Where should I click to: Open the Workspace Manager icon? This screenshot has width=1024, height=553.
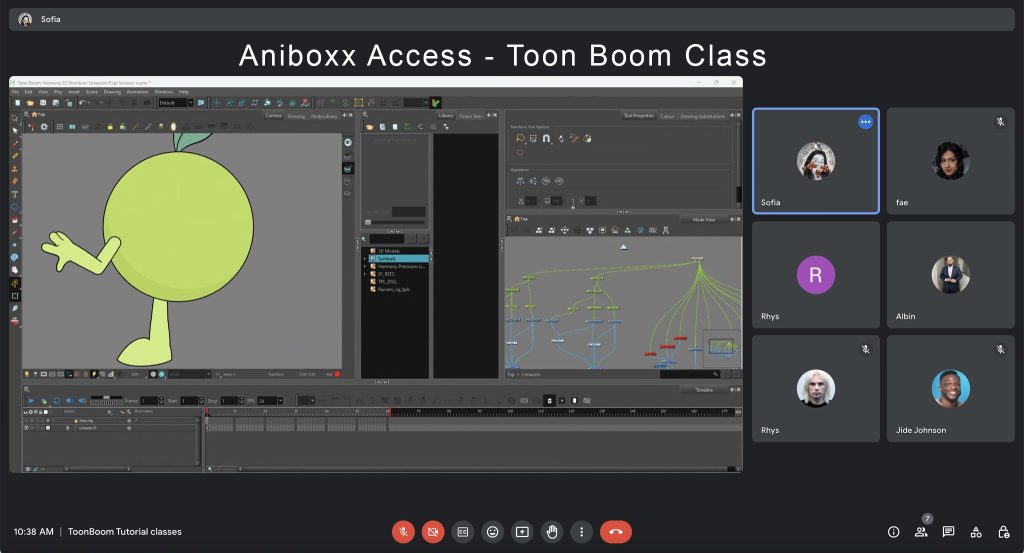201,103
